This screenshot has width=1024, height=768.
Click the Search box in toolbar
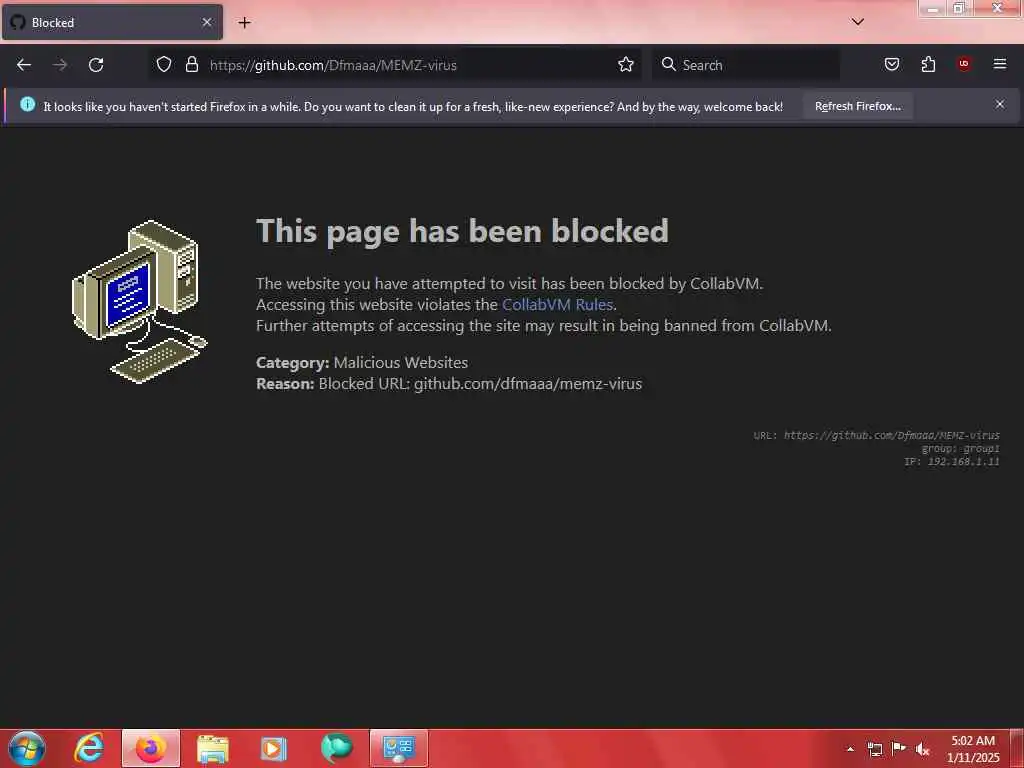[x=746, y=65]
